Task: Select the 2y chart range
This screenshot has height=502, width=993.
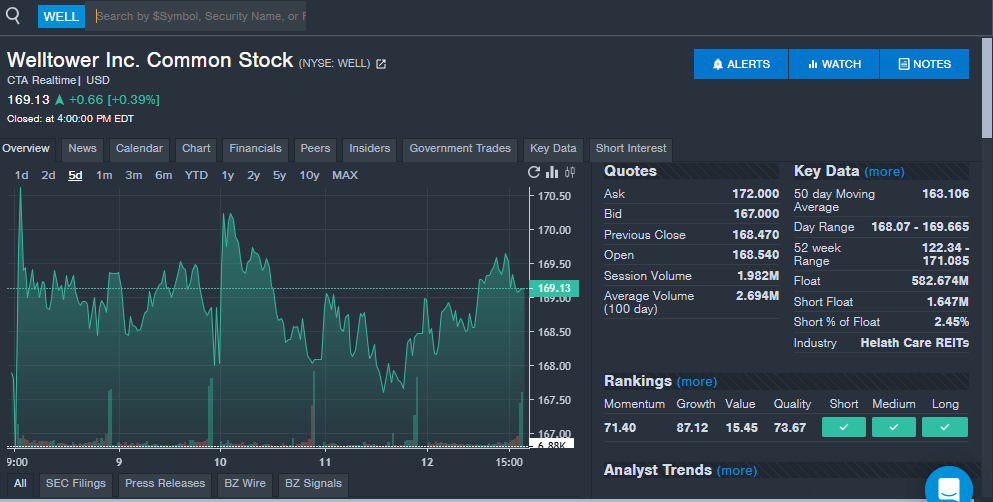Action: (253, 175)
